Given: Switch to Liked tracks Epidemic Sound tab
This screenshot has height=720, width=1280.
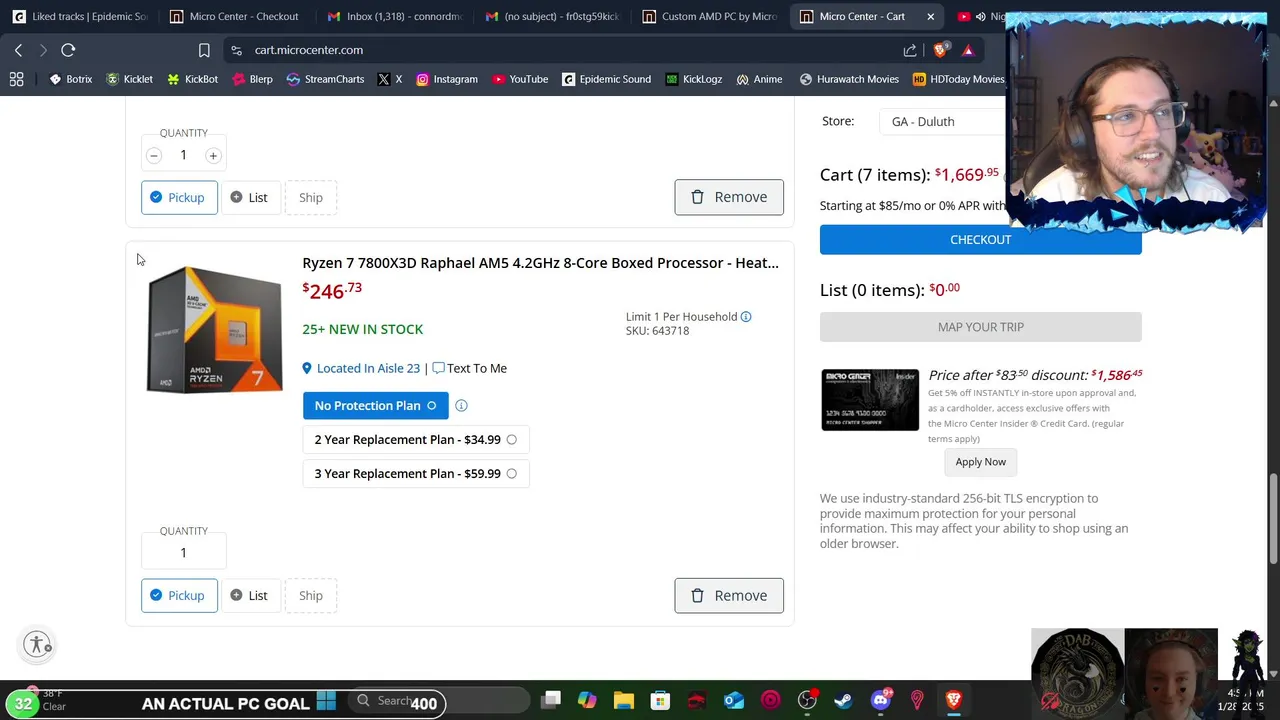Looking at the screenshot, I should tap(80, 16).
